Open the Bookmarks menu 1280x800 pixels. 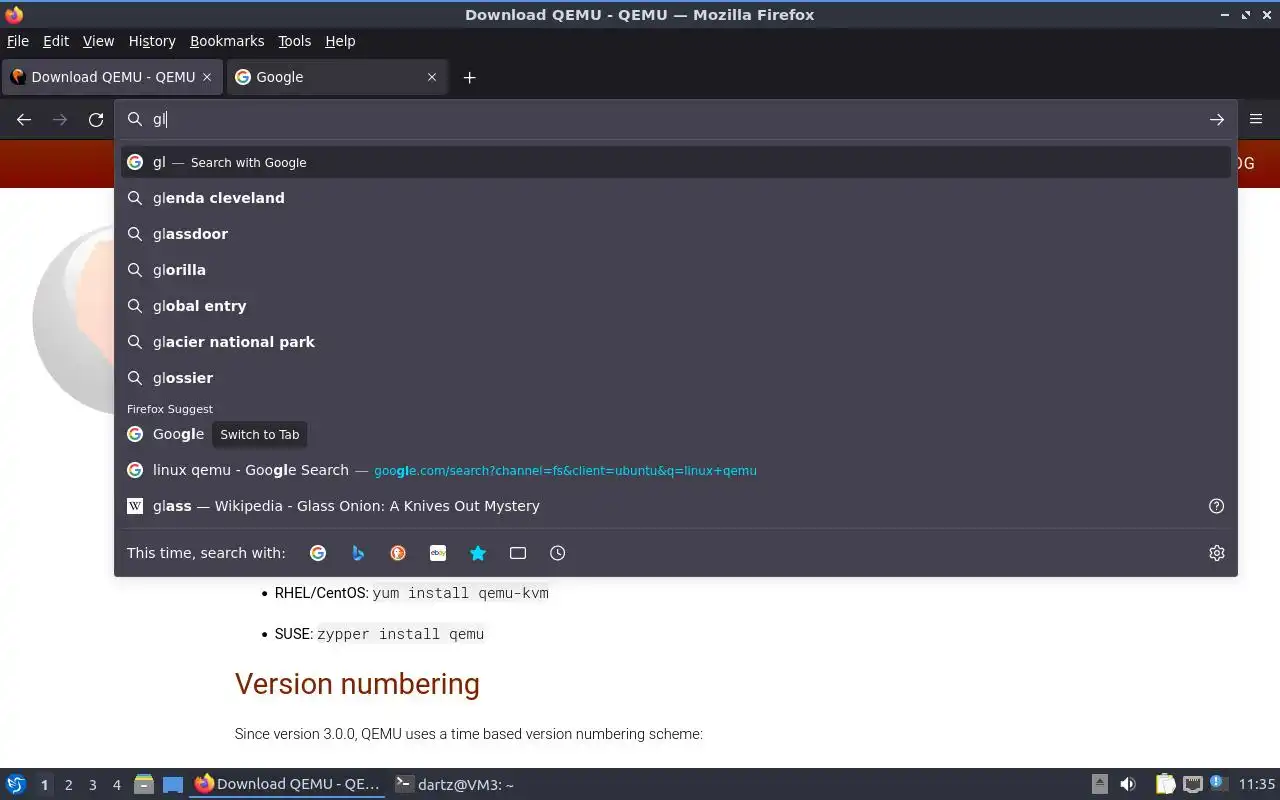click(x=227, y=41)
